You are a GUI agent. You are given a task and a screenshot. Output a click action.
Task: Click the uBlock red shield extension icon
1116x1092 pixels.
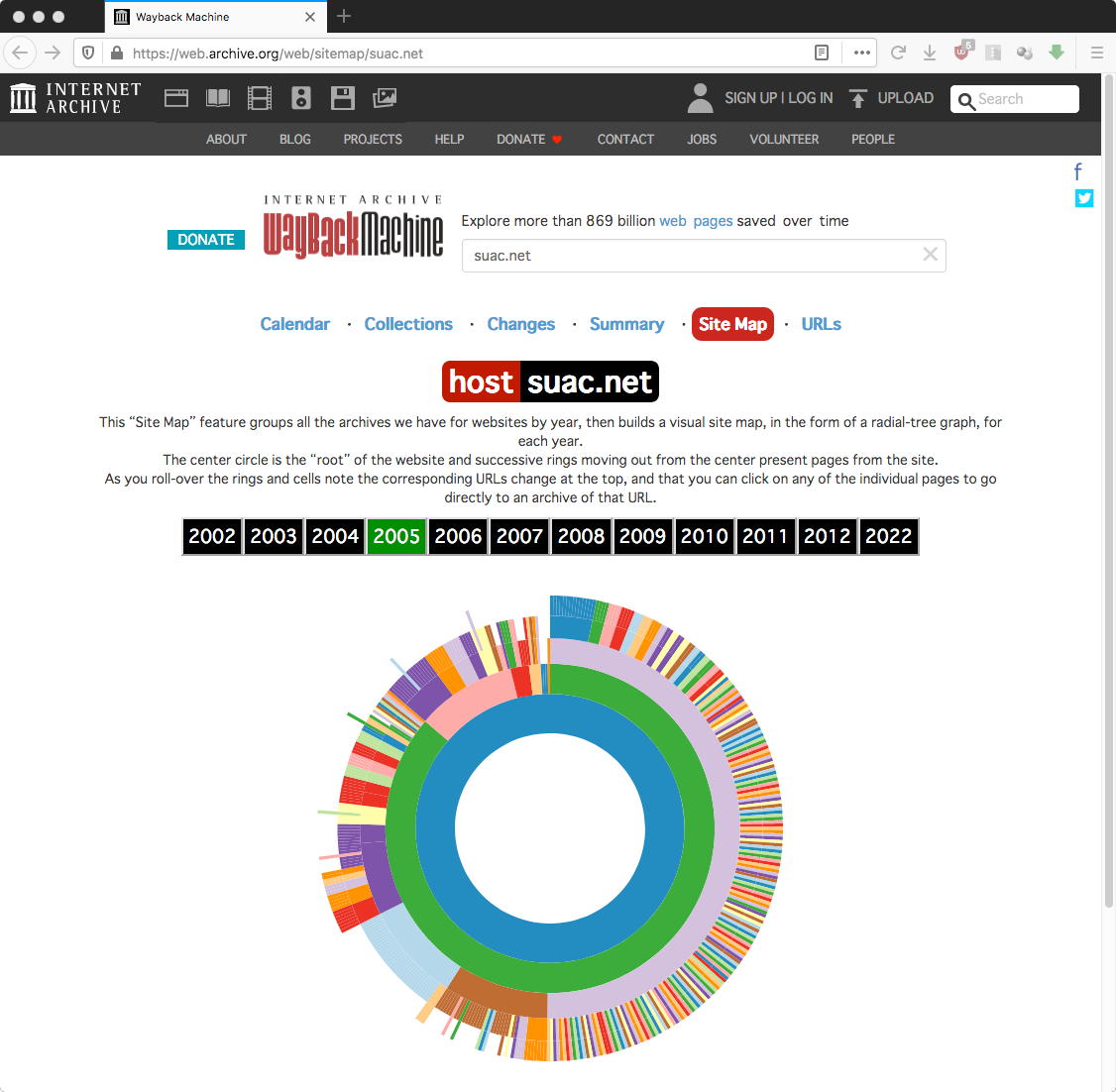tap(963, 51)
